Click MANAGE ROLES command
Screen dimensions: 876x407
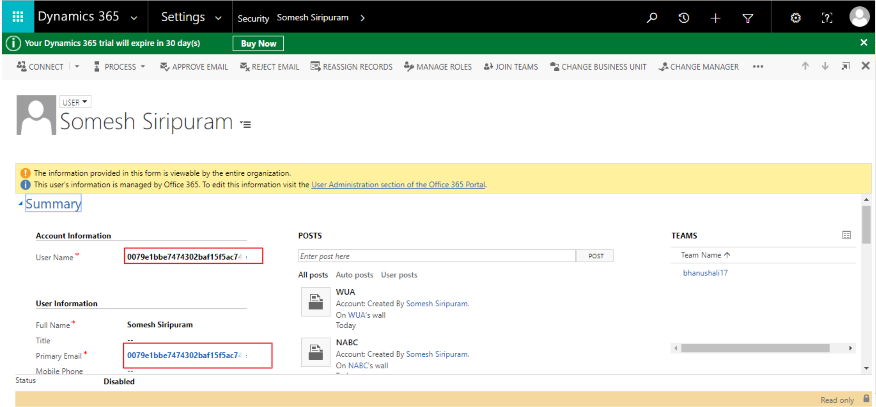437,66
